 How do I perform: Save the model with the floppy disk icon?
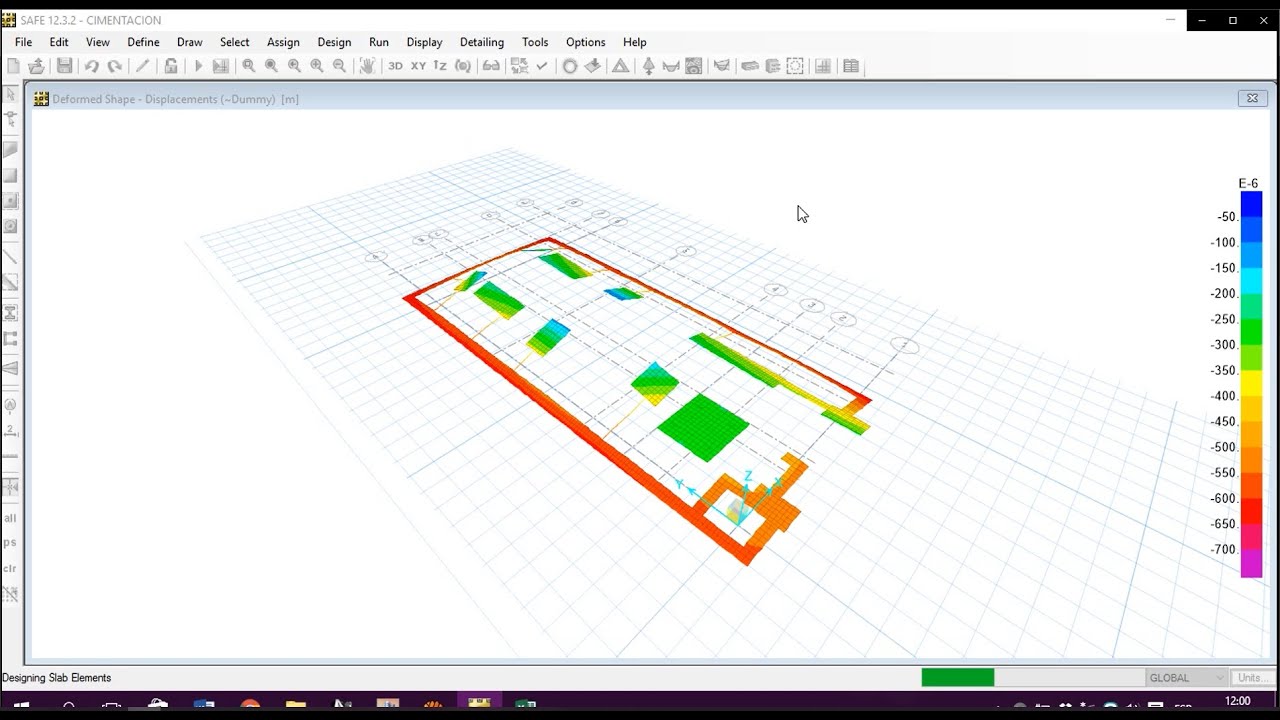64,66
